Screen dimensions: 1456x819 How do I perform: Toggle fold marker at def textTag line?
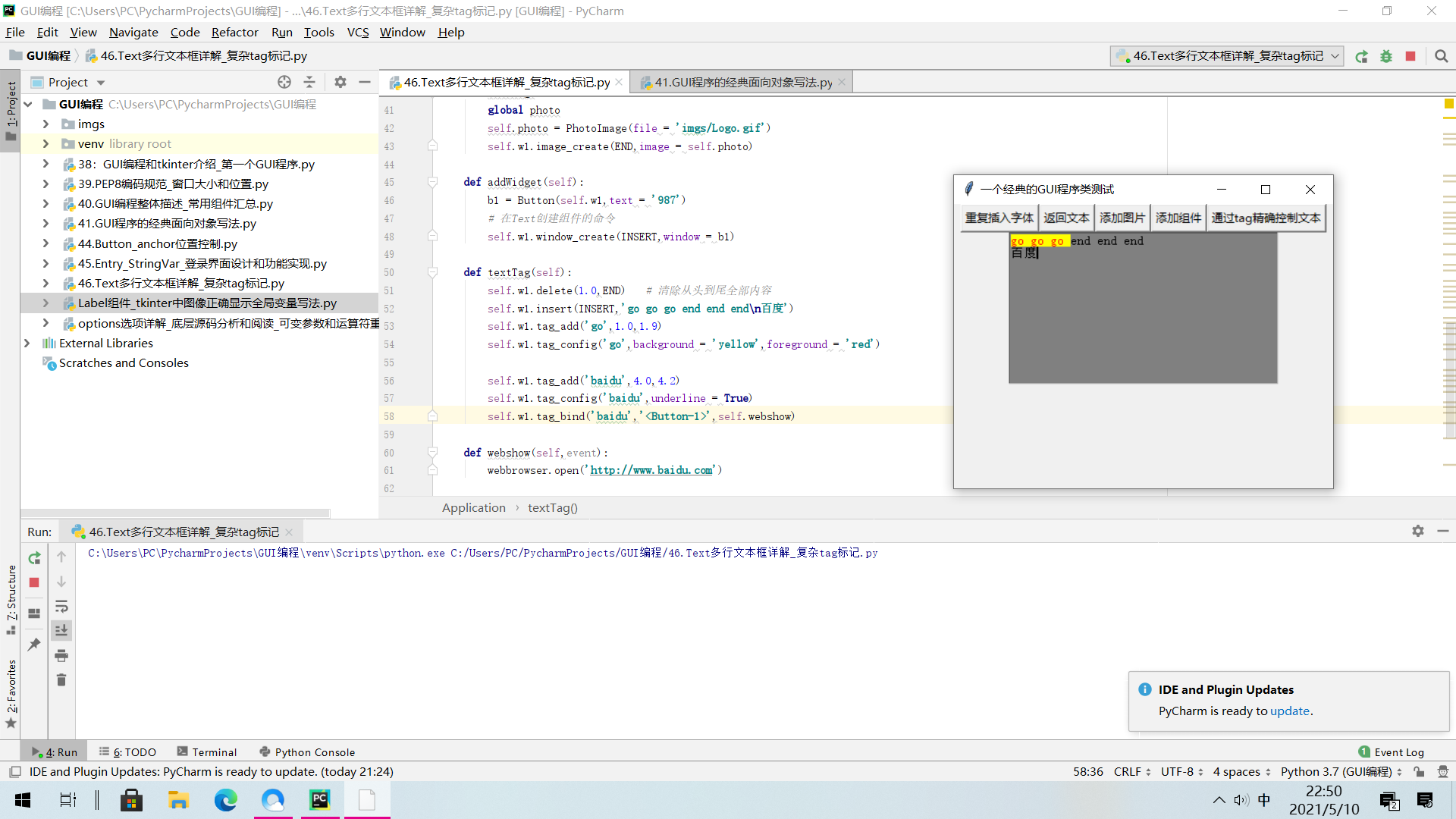pos(432,272)
